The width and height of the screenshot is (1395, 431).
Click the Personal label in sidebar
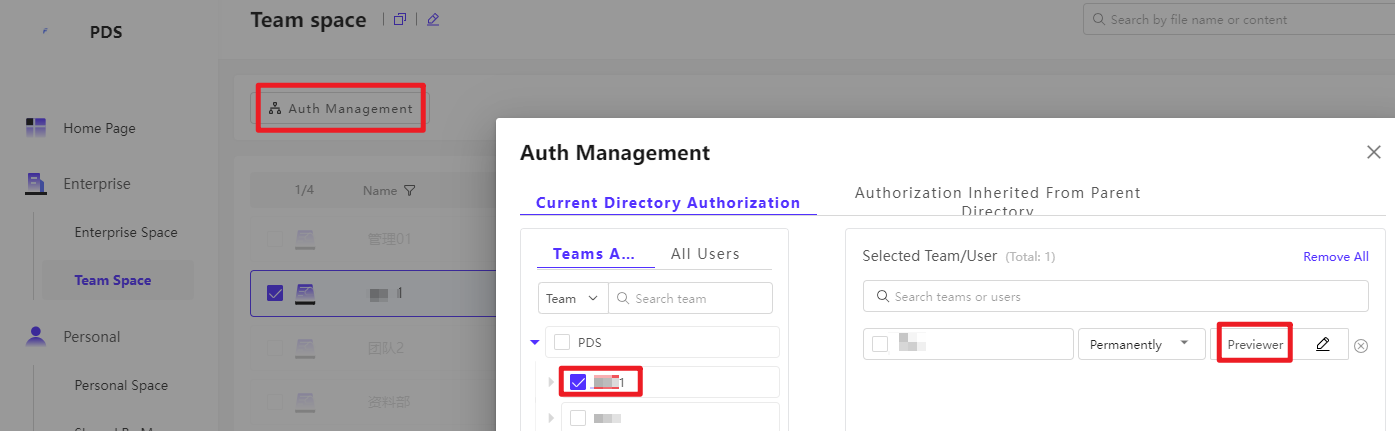point(92,337)
